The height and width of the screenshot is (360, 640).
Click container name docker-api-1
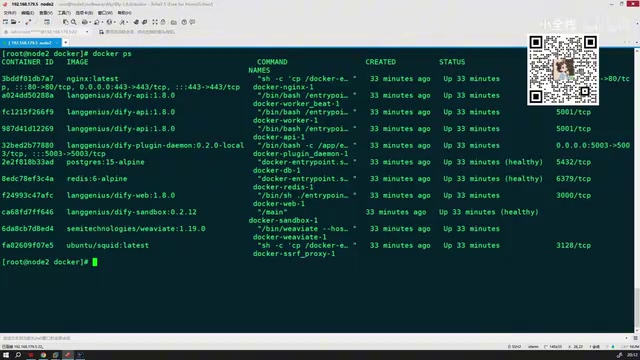click(278, 137)
